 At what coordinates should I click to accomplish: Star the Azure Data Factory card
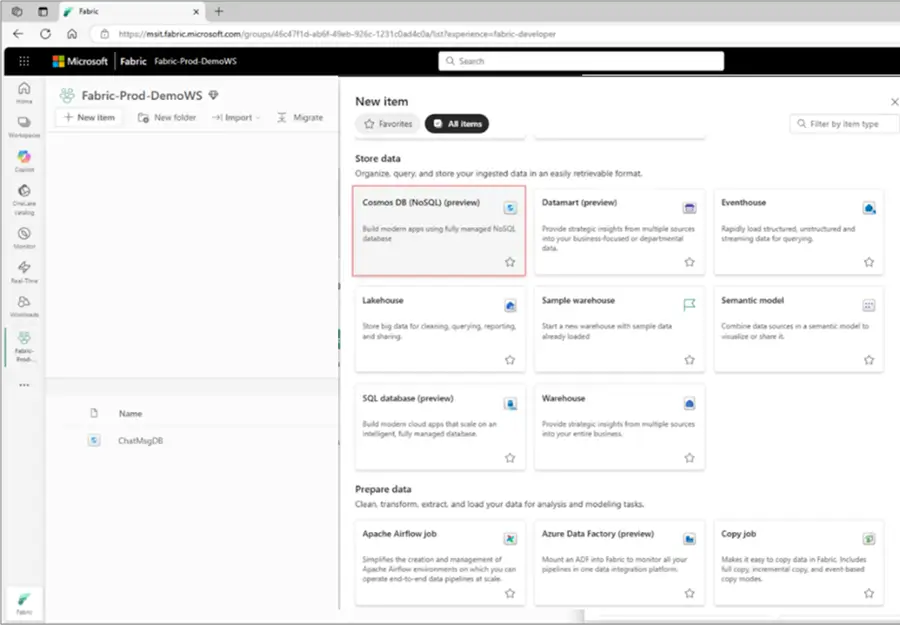tap(689, 593)
